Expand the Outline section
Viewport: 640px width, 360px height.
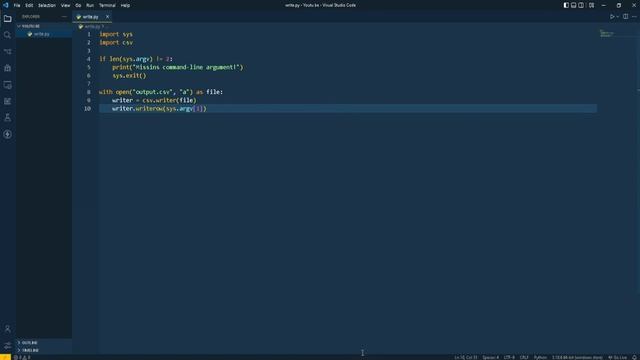[x=44, y=342]
